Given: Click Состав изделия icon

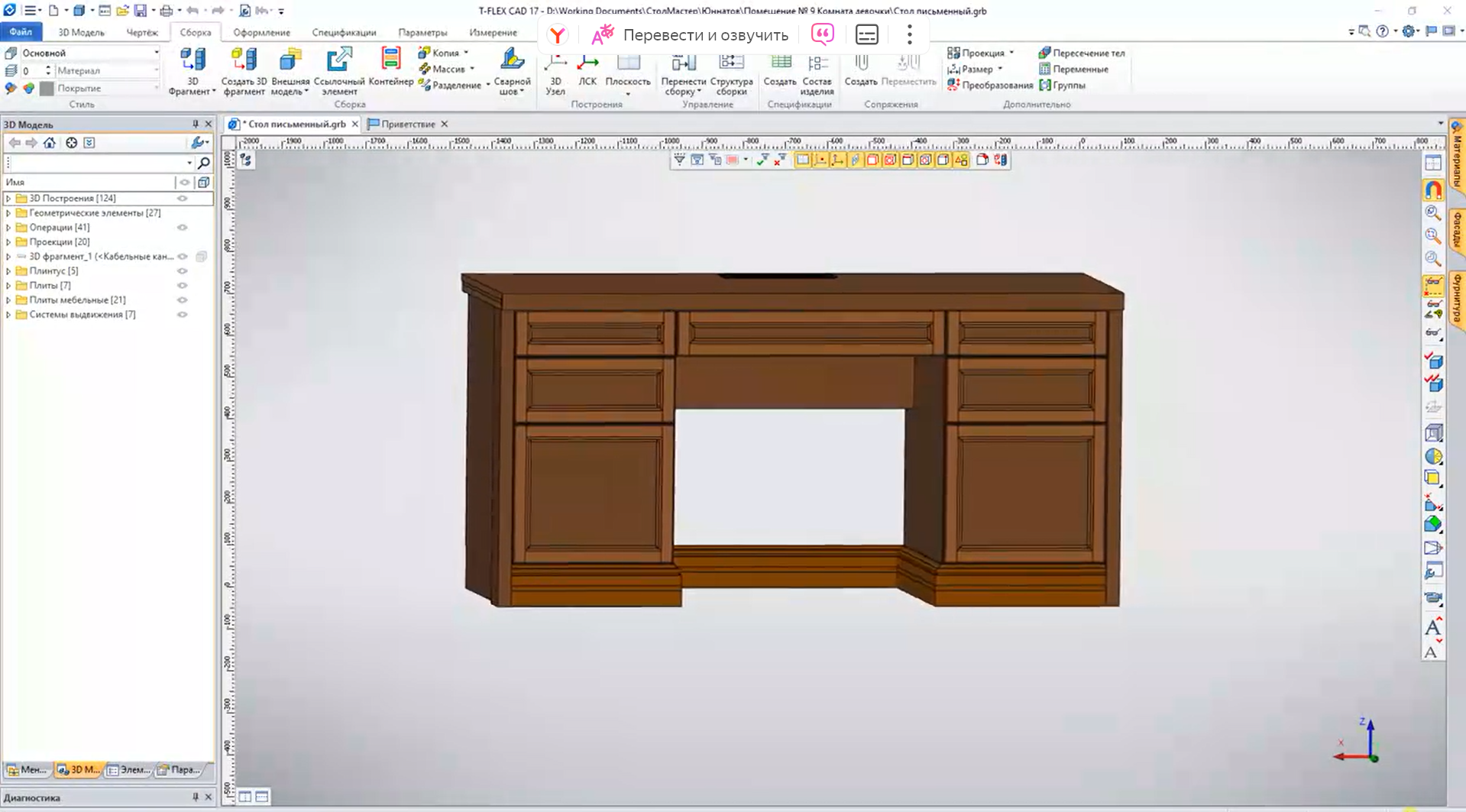Looking at the screenshot, I should pyautogui.click(x=817, y=74).
